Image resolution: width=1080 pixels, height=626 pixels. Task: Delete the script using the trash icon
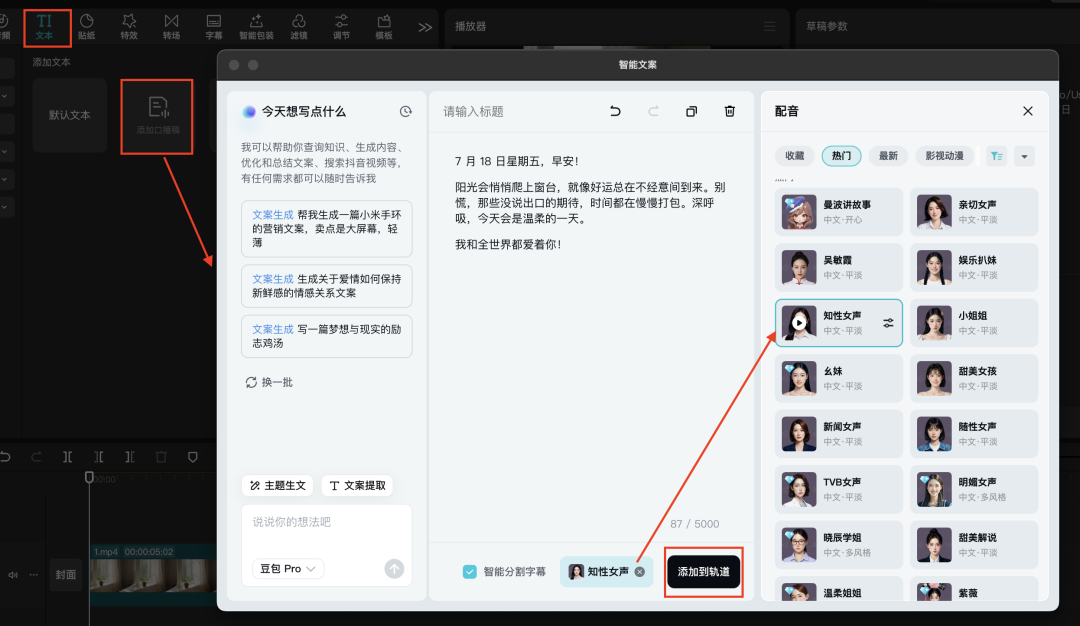click(729, 111)
